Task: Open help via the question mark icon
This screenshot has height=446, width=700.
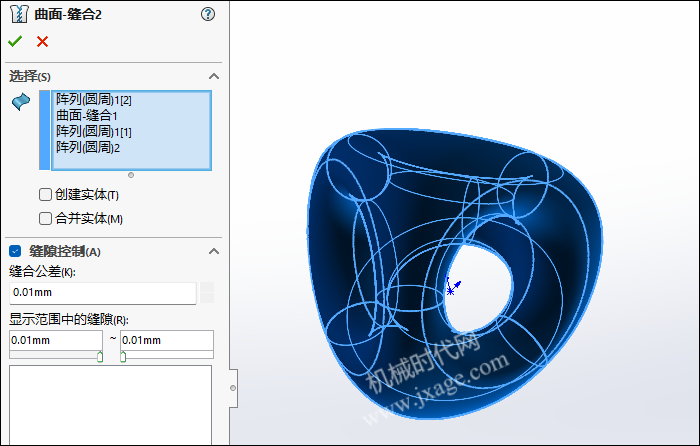Action: tap(208, 14)
